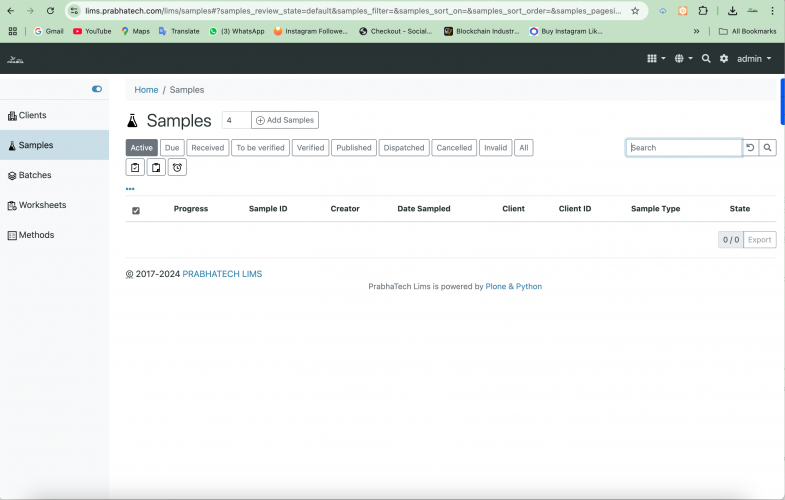Open the apps grid in bookmarks bar

click(x=13, y=31)
